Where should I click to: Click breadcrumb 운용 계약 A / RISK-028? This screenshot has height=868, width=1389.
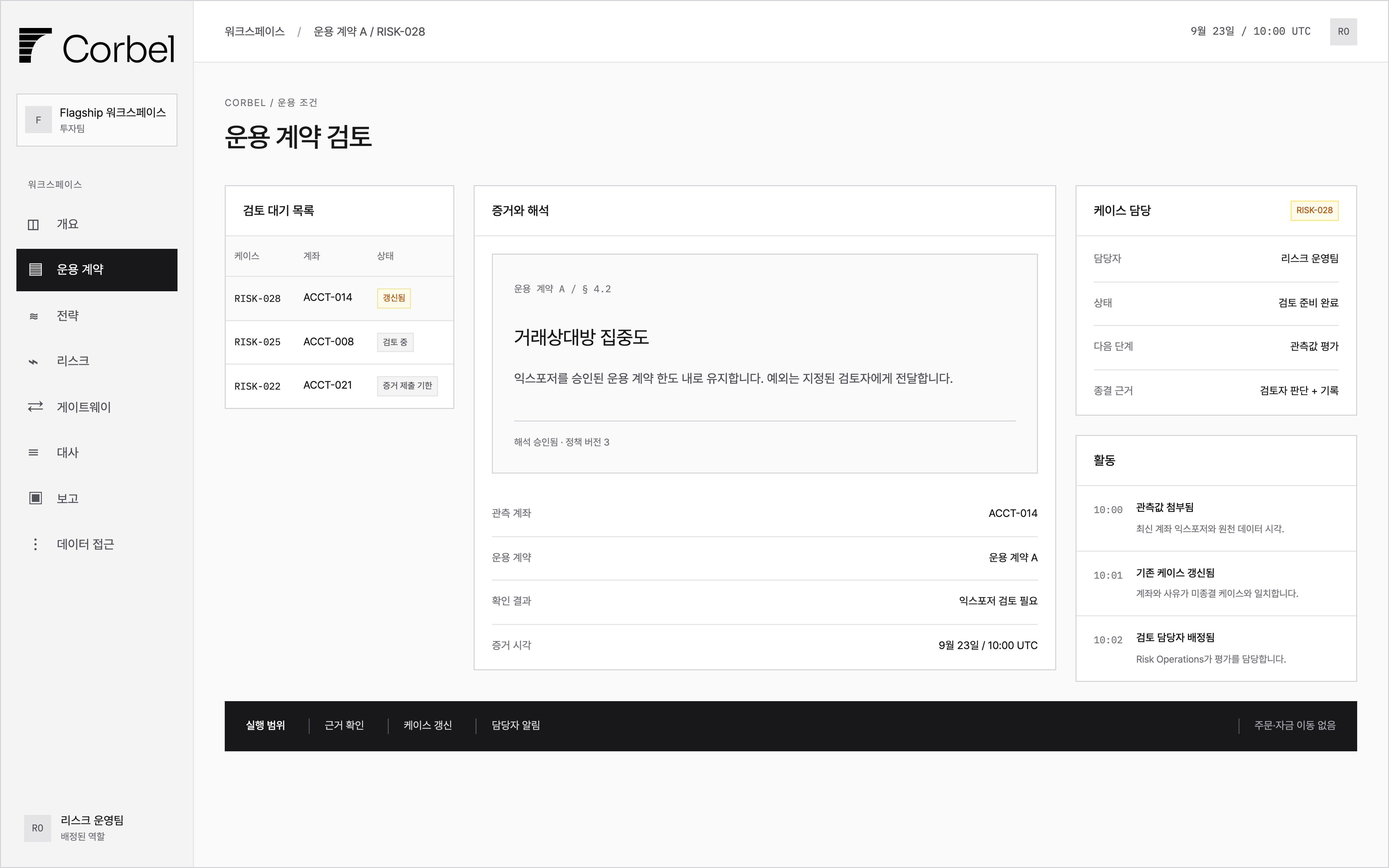(x=369, y=32)
